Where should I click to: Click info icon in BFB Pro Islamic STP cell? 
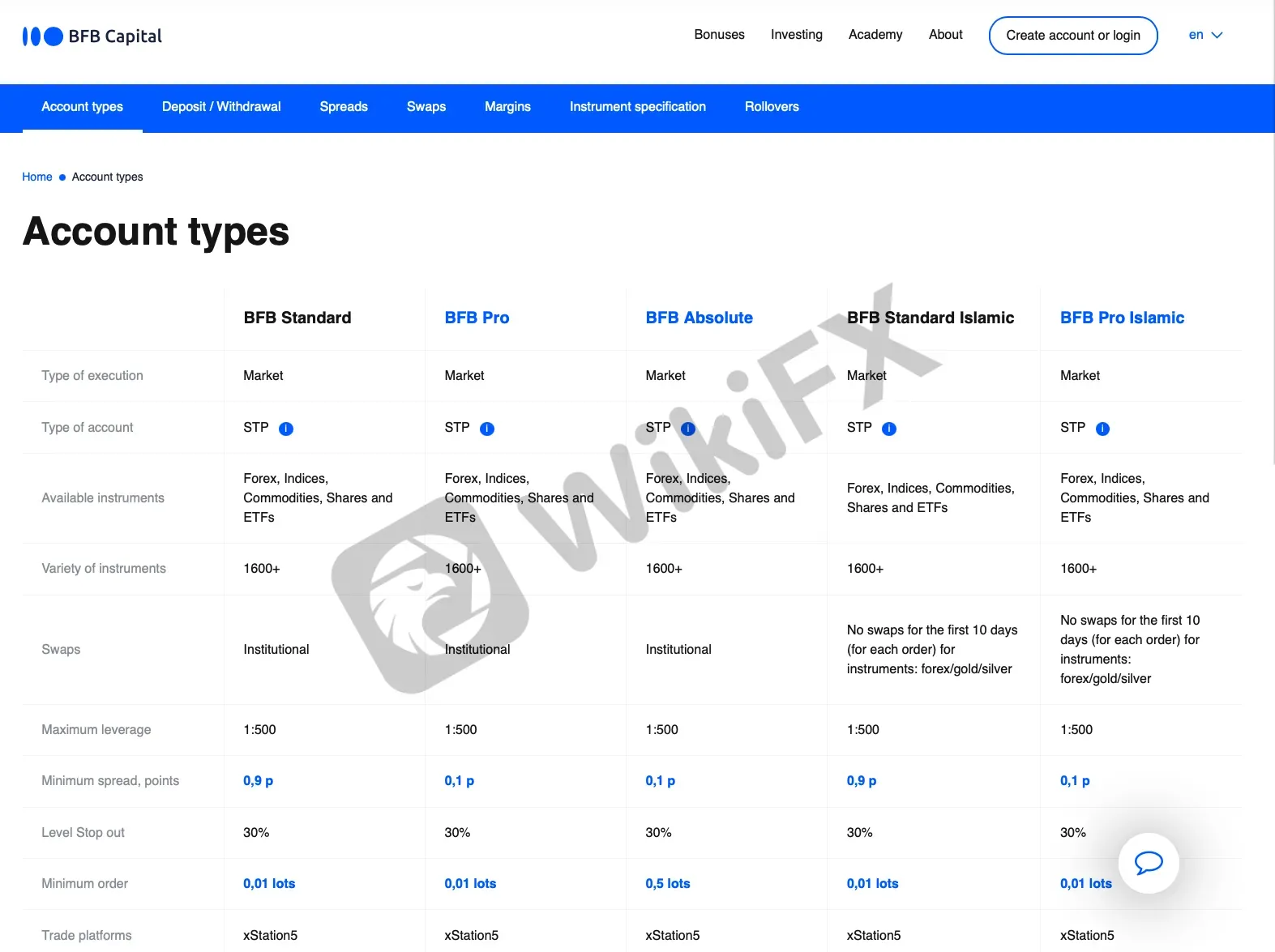(1102, 429)
